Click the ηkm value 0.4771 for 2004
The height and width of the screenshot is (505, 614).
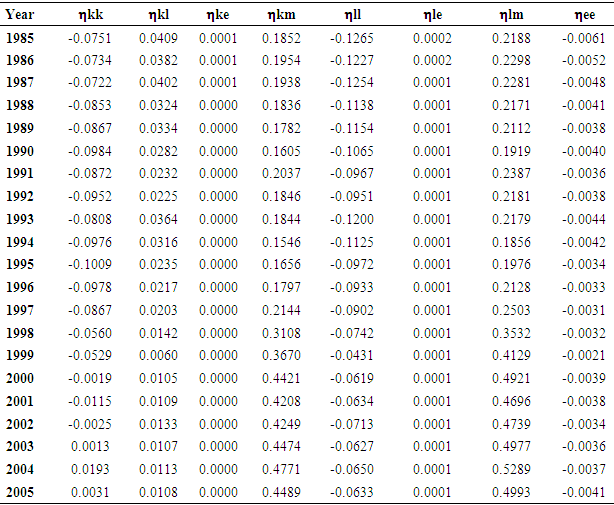(x=280, y=469)
